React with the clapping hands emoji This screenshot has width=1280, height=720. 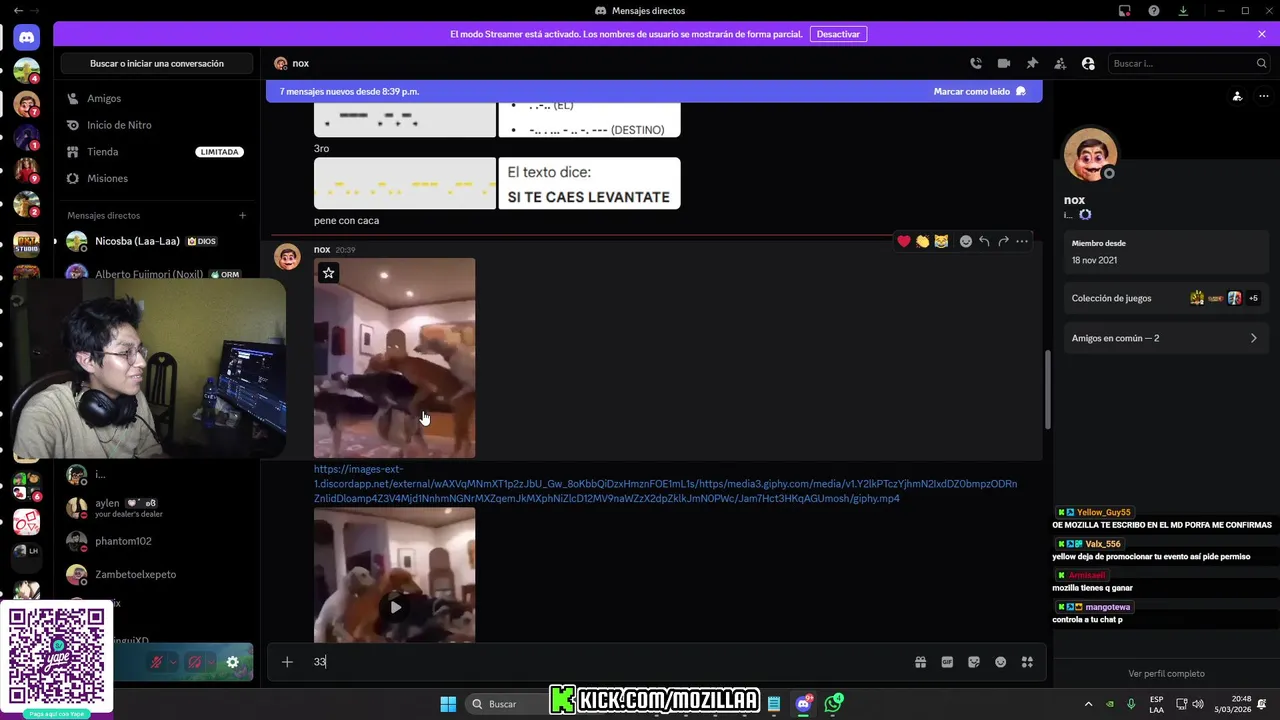pyautogui.click(x=923, y=241)
